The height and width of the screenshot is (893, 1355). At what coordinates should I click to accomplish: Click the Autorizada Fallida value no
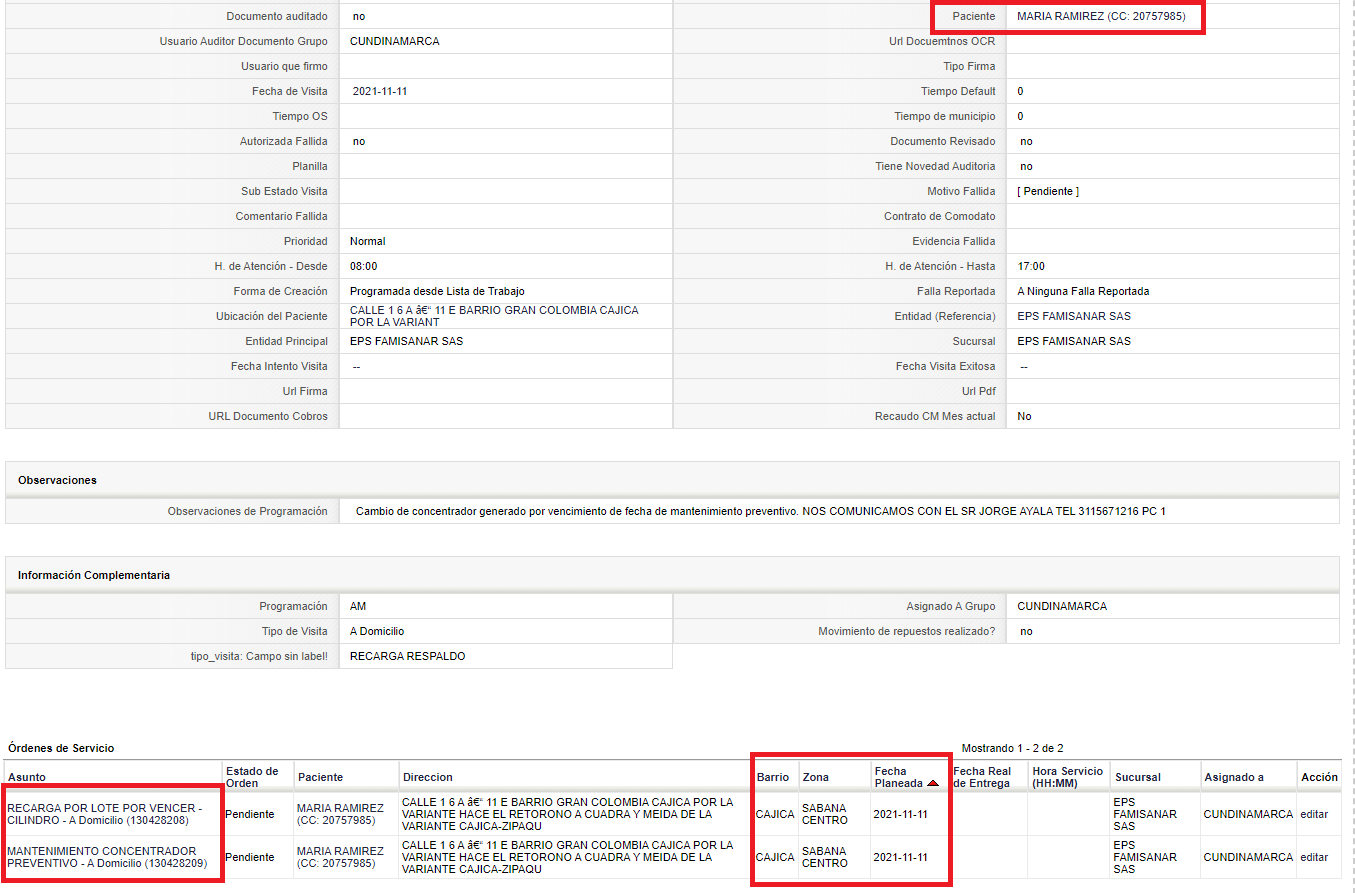[x=359, y=141]
